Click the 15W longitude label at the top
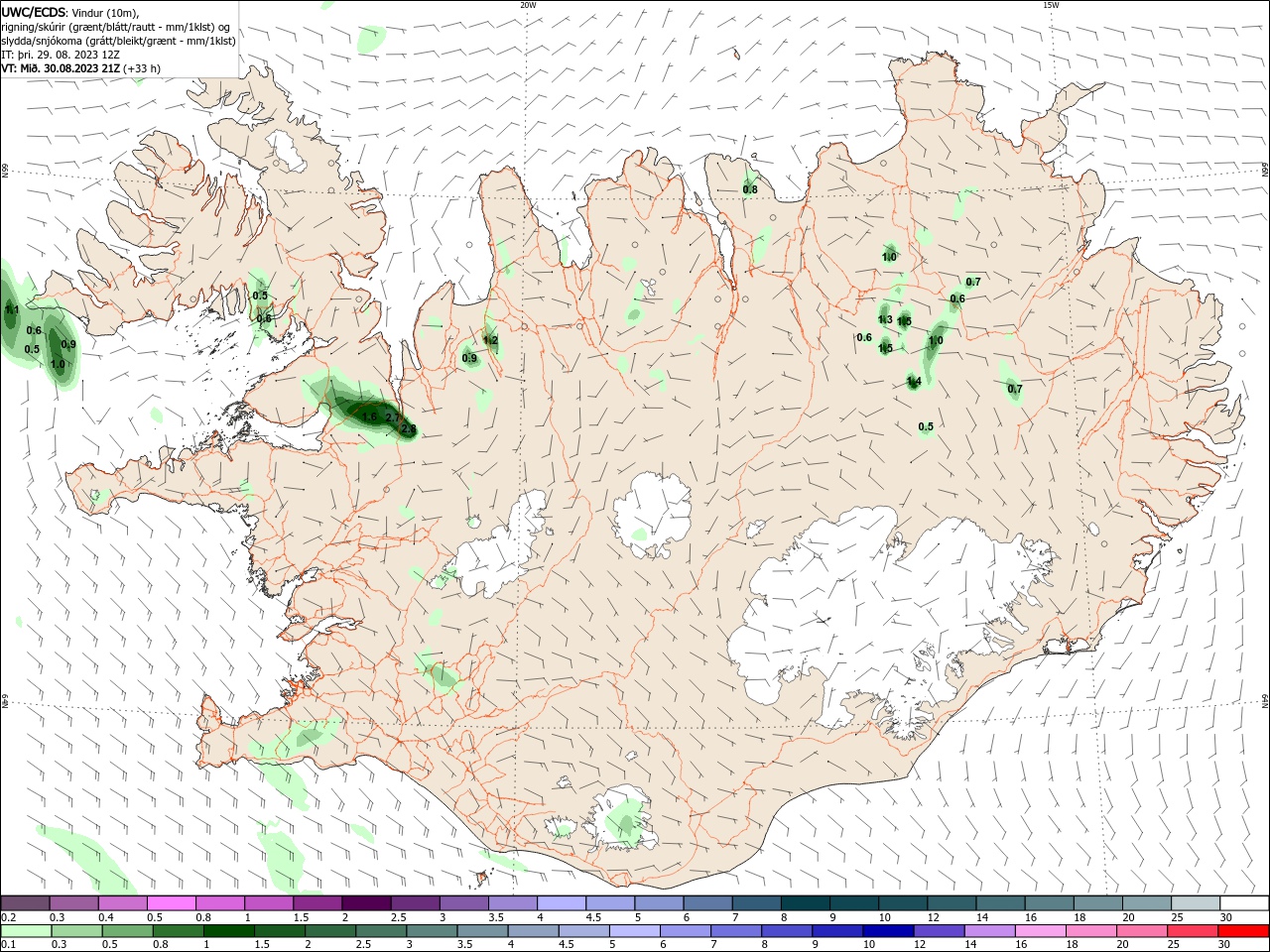The width and height of the screenshot is (1270, 952). [1051, 5]
